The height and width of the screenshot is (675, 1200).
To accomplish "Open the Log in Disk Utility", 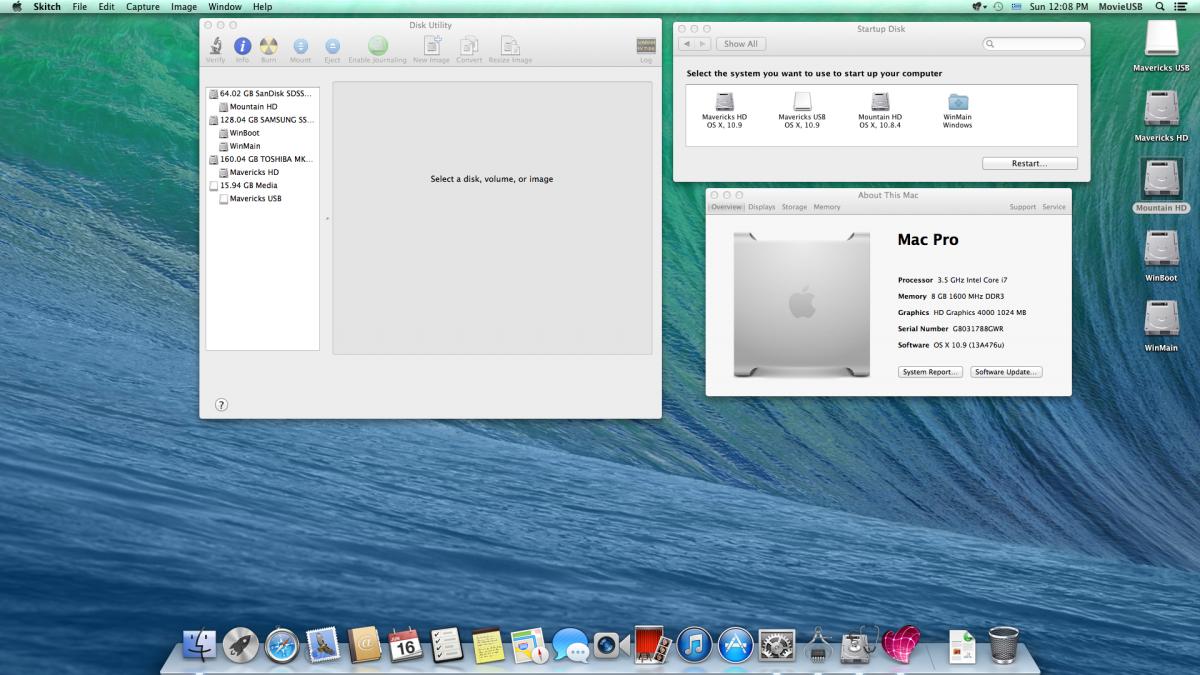I will 646,48.
